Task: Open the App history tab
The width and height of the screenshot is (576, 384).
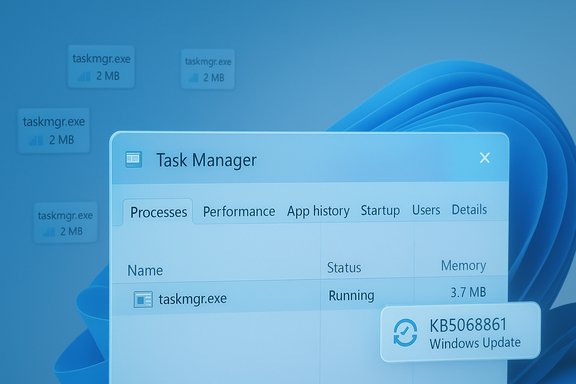Action: (x=318, y=211)
